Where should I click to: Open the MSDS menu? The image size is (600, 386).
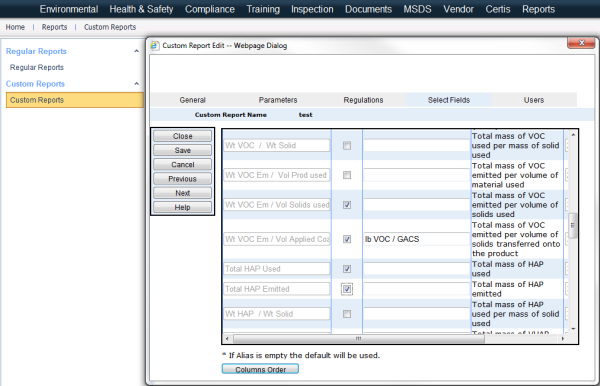click(417, 9)
